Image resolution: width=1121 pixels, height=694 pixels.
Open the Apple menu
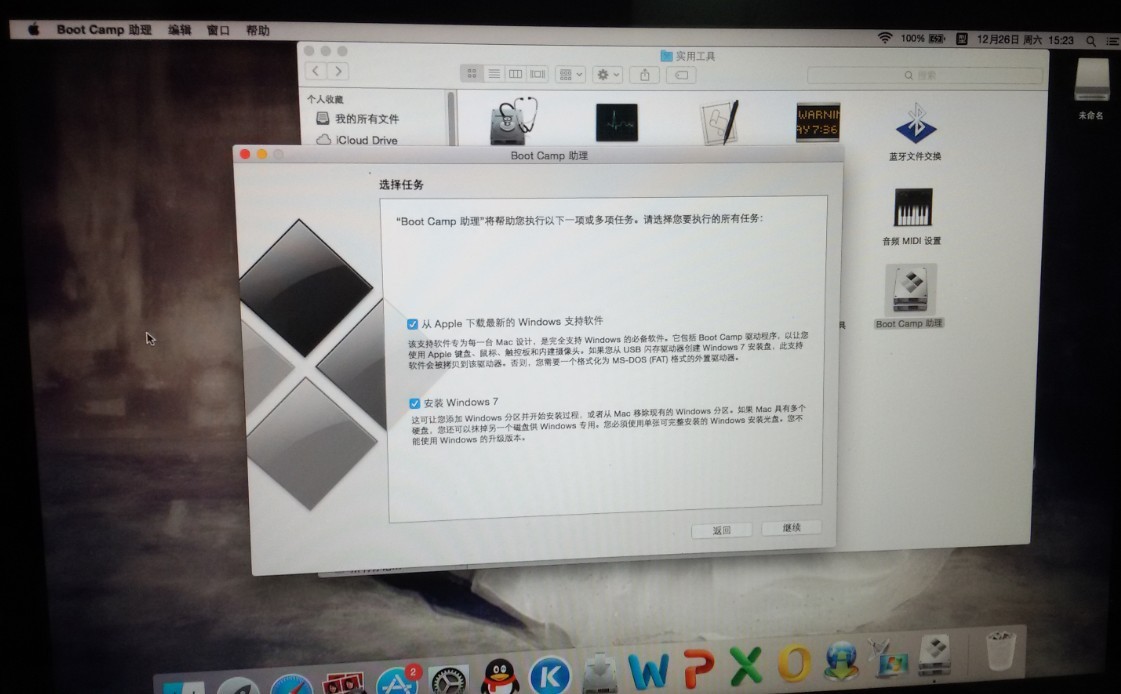pyautogui.click(x=34, y=29)
